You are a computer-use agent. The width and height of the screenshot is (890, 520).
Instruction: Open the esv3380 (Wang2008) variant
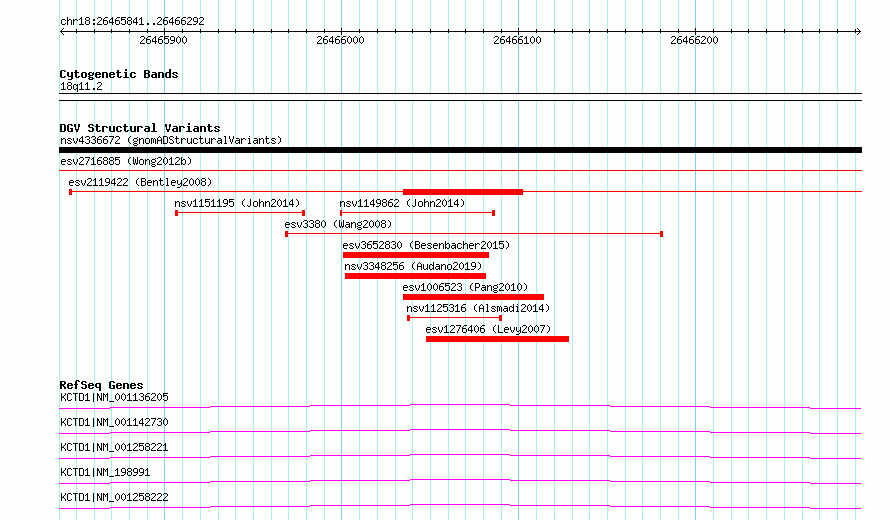[x=338, y=224]
